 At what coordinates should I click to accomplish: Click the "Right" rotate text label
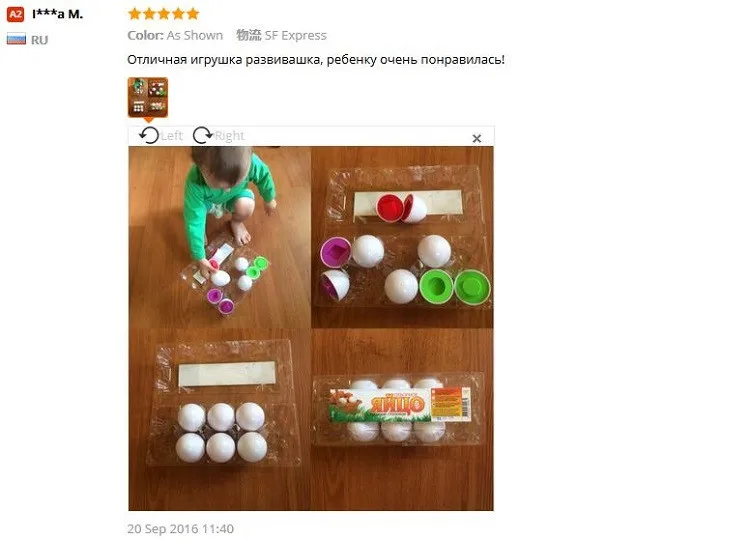click(x=230, y=136)
